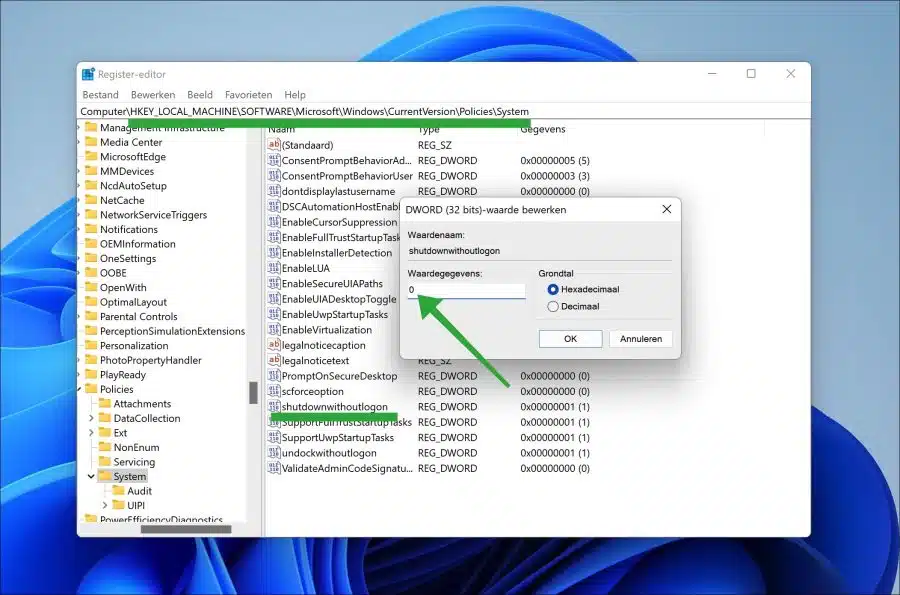Viewport: 900px width, 595px height.
Task: Expand the DataCollection tree node
Action: point(91,418)
